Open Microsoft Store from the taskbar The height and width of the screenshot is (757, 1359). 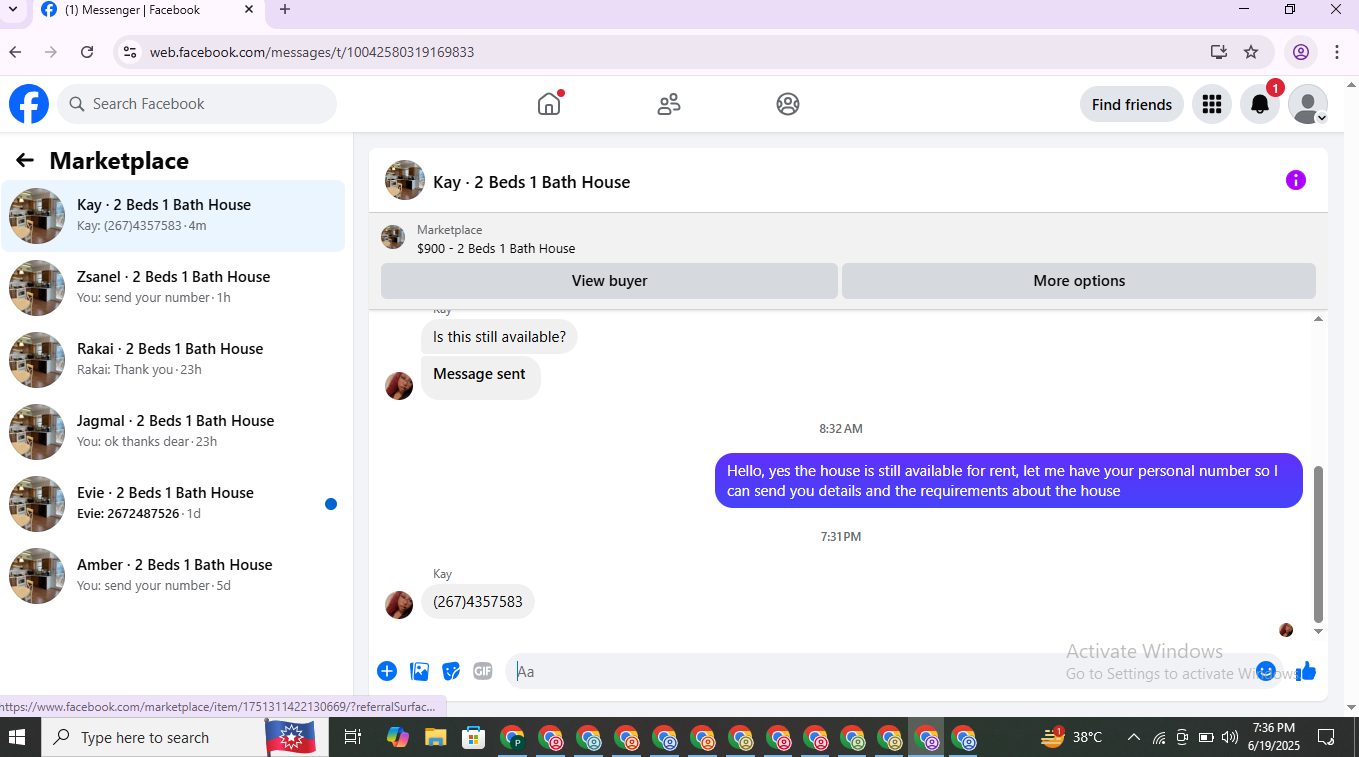pyautogui.click(x=473, y=738)
